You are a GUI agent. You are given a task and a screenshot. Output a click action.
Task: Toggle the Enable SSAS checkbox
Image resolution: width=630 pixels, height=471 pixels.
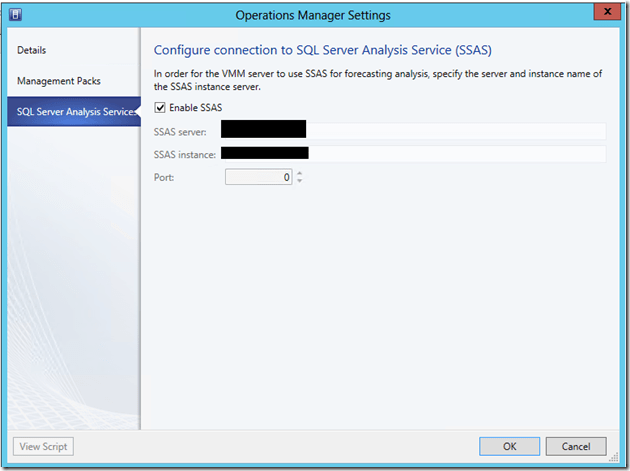click(160, 108)
